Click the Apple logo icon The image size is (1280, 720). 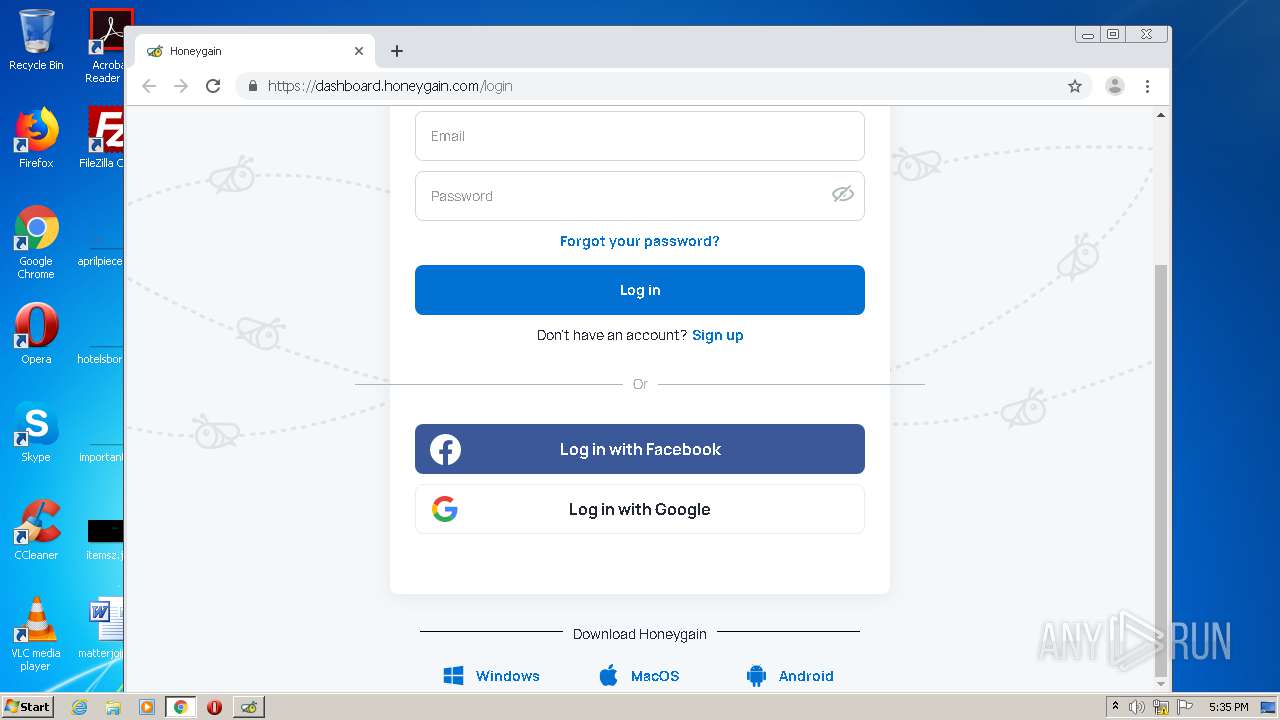click(608, 676)
